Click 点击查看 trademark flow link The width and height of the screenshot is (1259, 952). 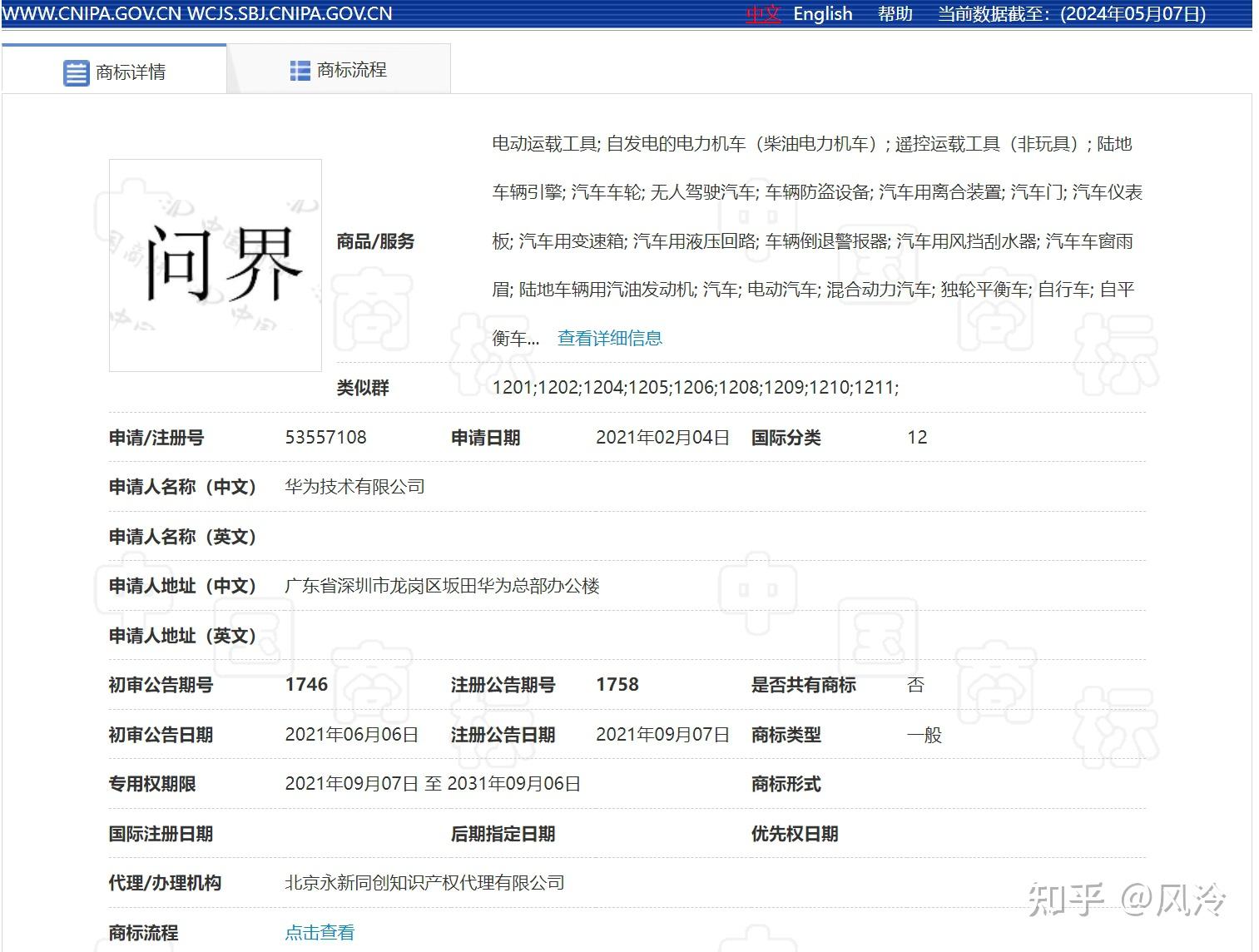(320, 932)
